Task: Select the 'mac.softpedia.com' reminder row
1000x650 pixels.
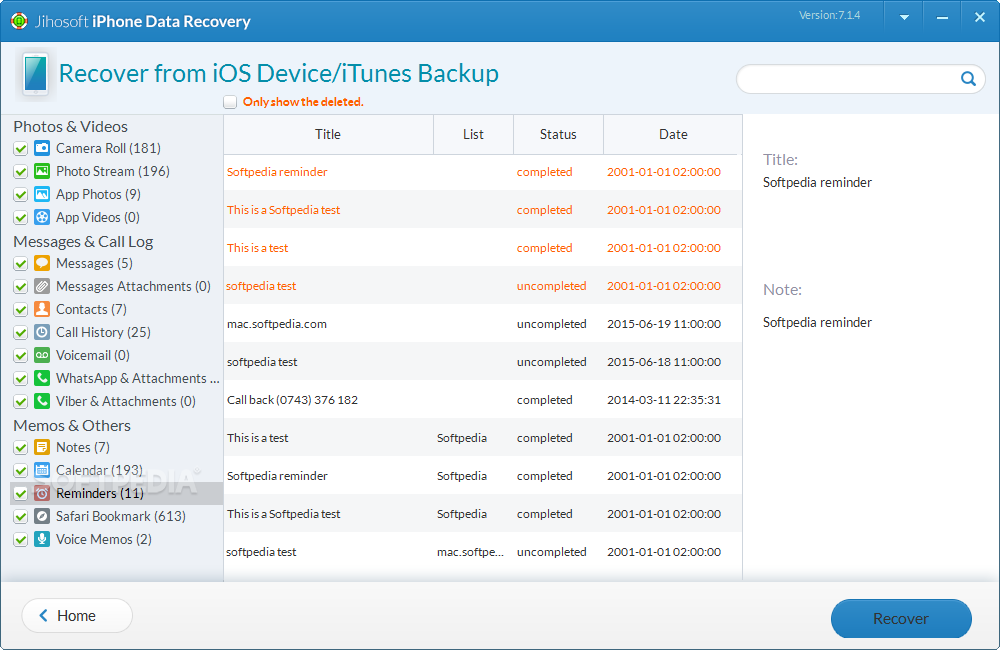Action: point(483,323)
